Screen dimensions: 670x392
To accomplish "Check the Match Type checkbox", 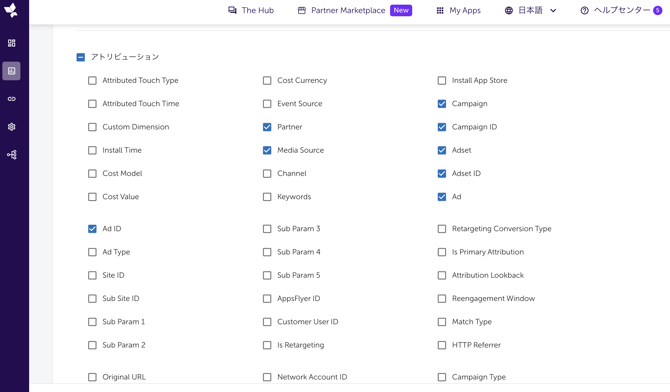I will [x=442, y=322].
